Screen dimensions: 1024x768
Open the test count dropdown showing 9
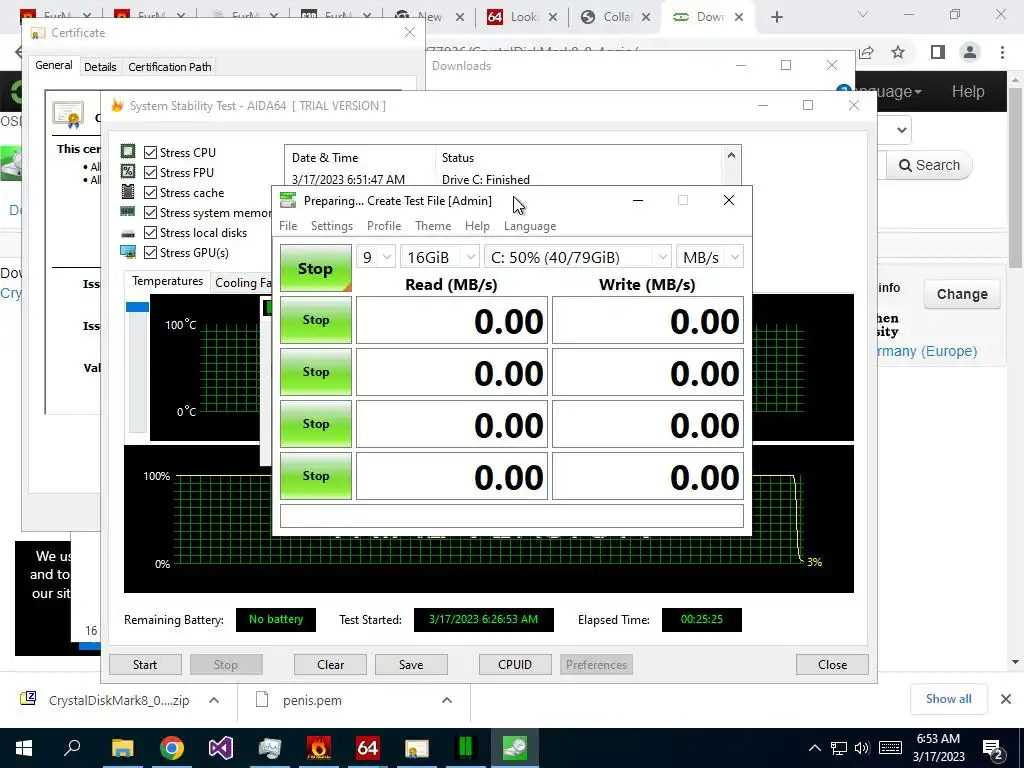coord(376,257)
